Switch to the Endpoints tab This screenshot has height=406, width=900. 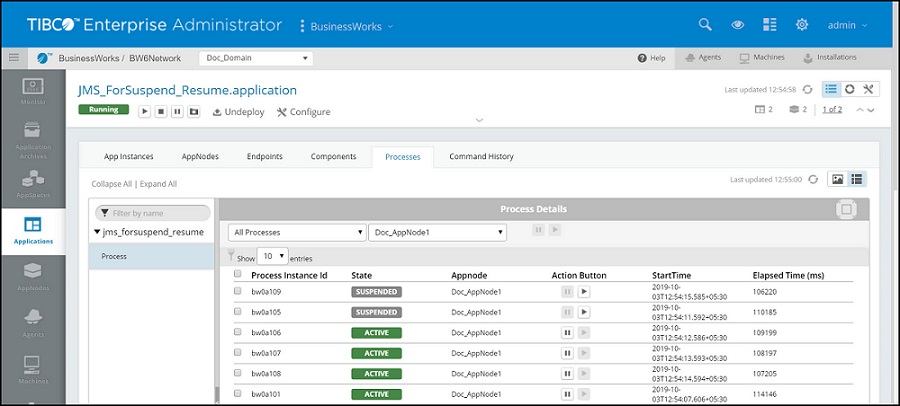tap(264, 157)
